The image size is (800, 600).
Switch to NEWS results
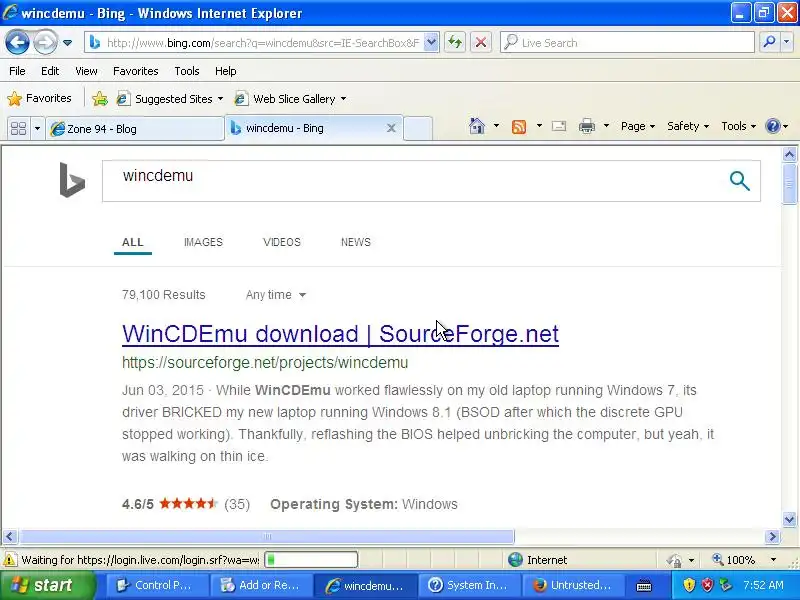coord(356,242)
